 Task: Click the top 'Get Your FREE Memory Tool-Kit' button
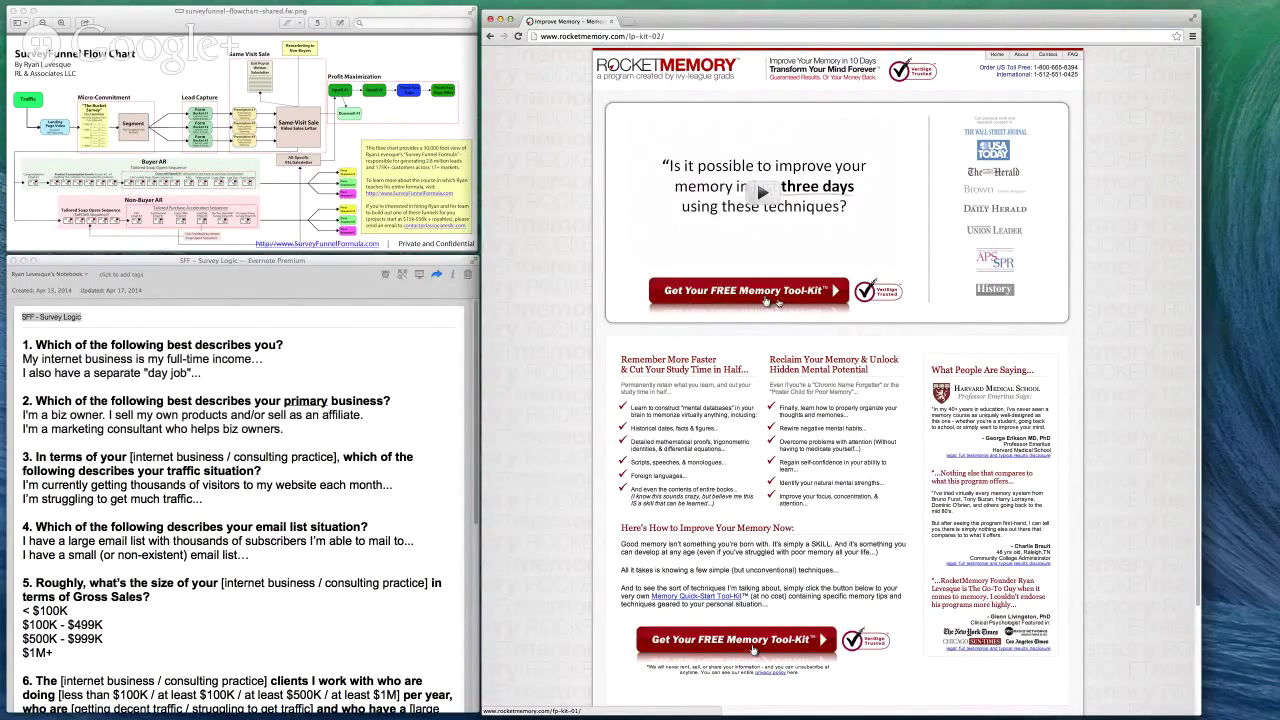(749, 291)
